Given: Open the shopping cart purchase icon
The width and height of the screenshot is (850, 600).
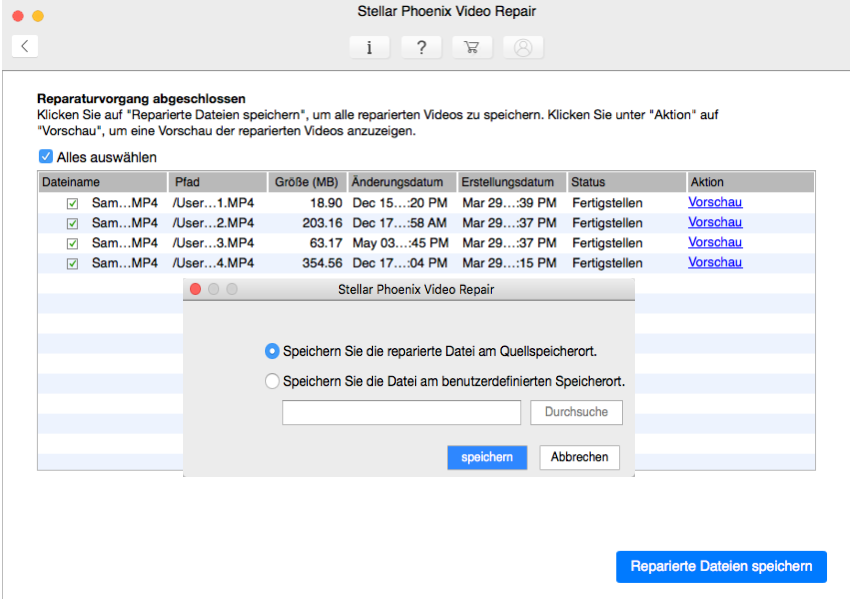Looking at the screenshot, I should (x=472, y=47).
